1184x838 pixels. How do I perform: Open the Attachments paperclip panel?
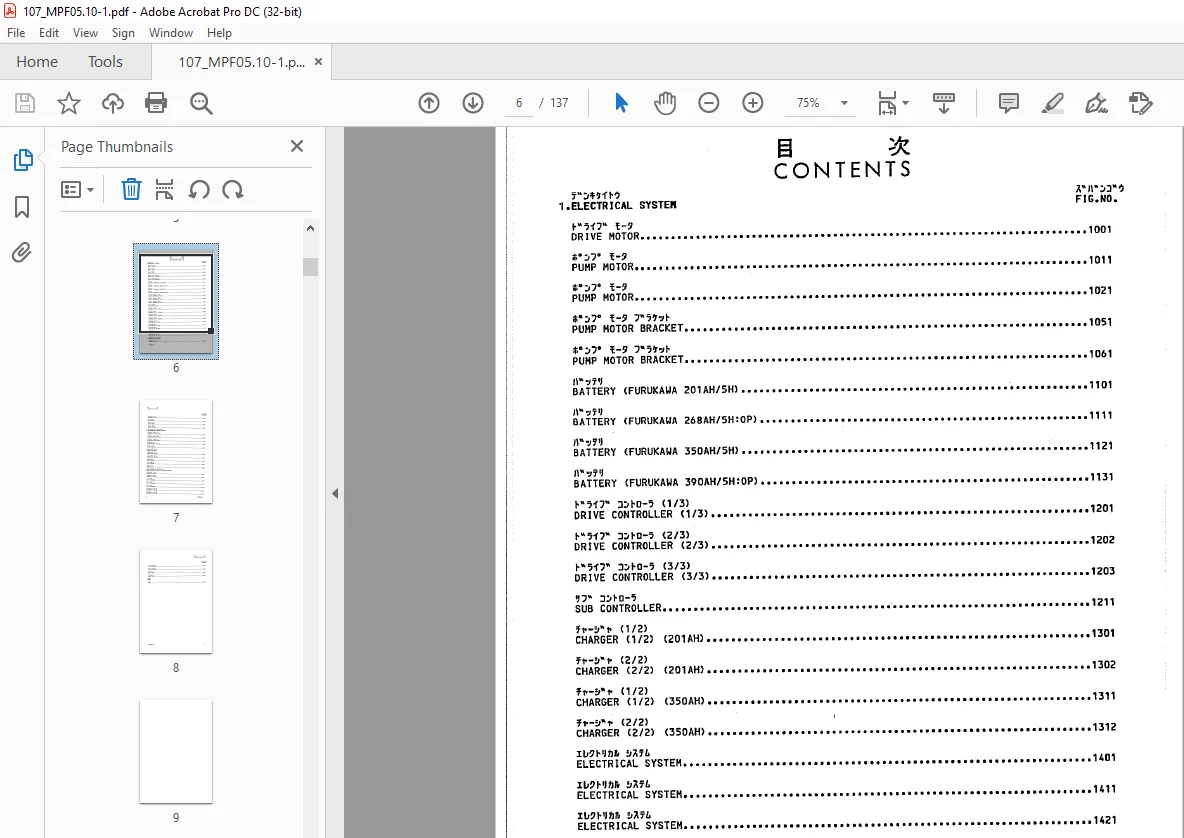click(x=22, y=252)
